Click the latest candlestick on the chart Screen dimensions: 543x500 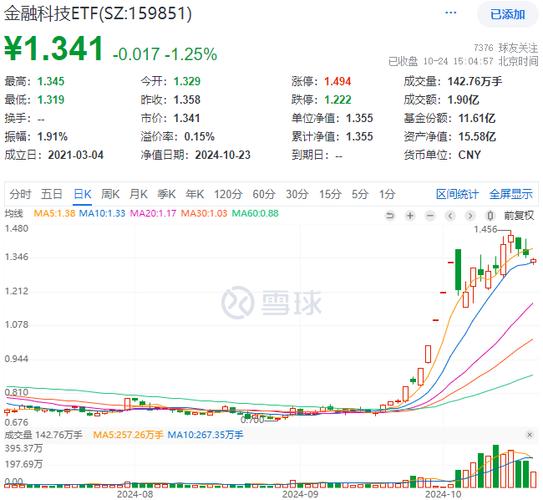[x=533, y=261]
